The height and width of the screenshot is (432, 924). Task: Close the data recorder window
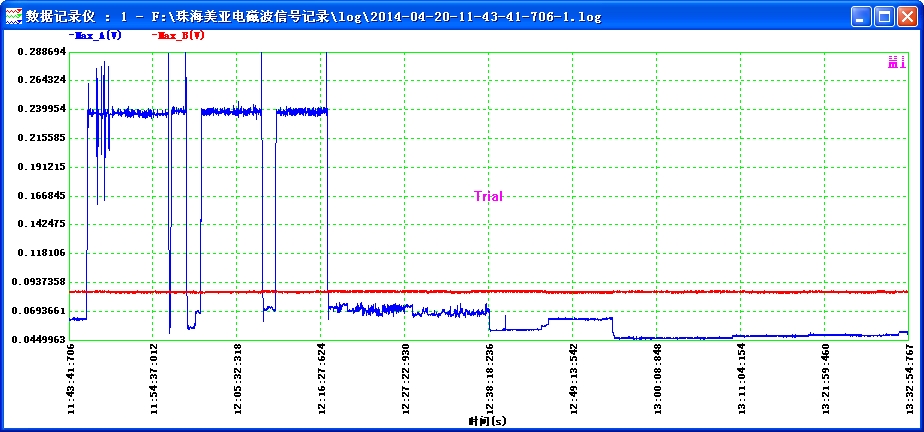pos(906,17)
